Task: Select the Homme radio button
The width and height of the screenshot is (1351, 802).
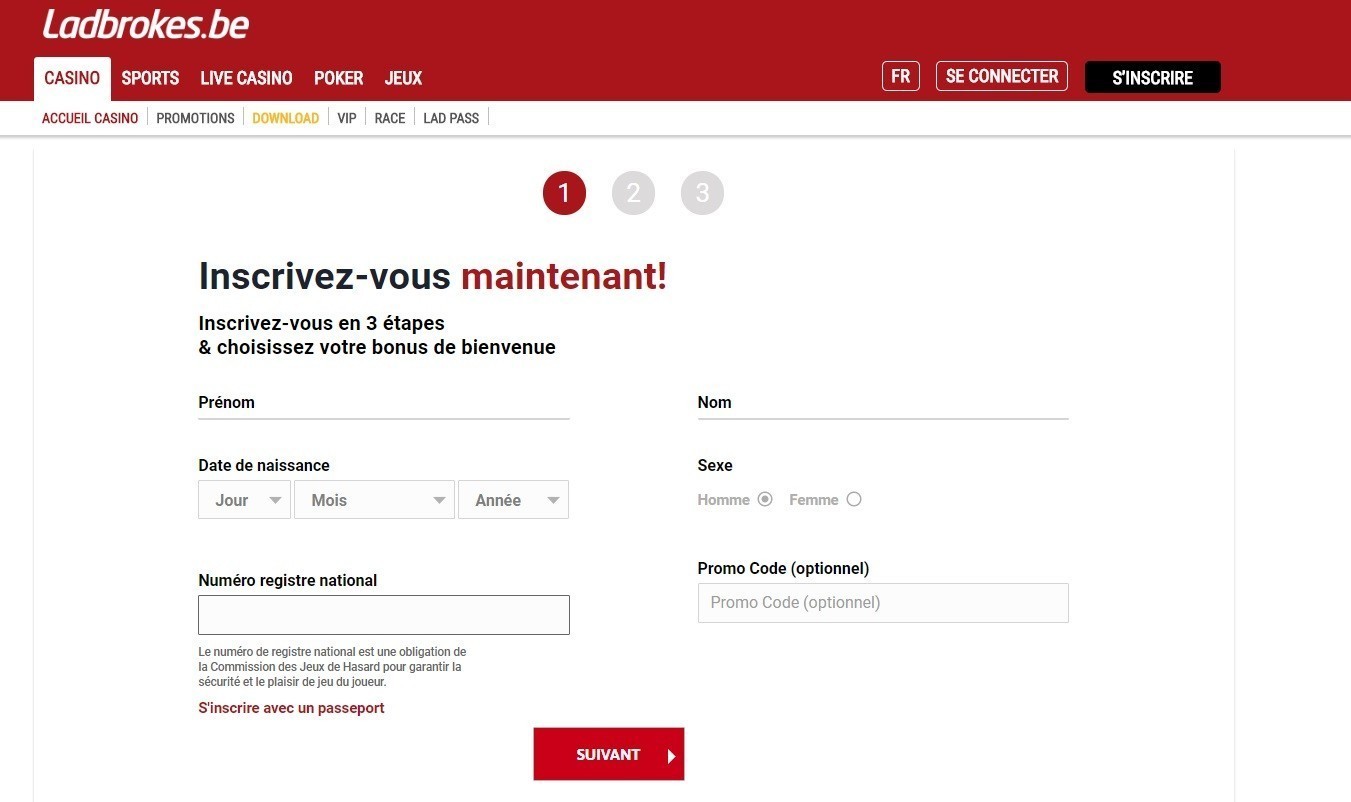Action: point(765,499)
